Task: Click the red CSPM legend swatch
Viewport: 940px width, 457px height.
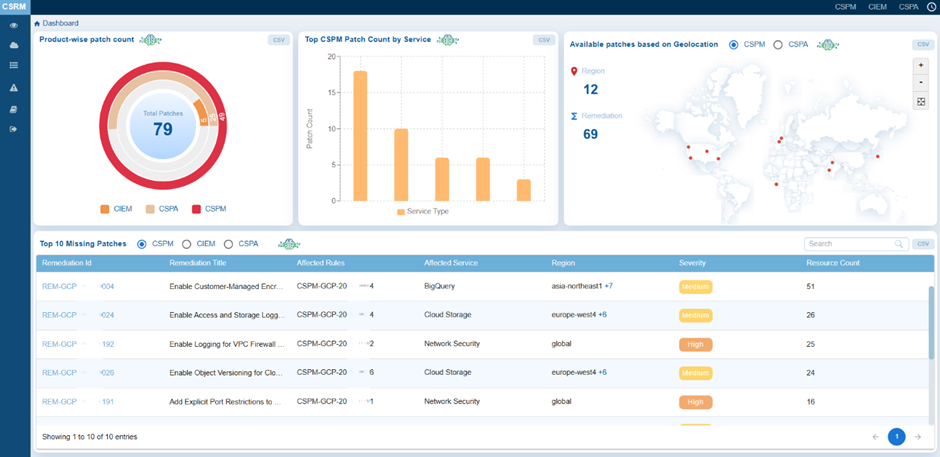Action: tap(197, 209)
